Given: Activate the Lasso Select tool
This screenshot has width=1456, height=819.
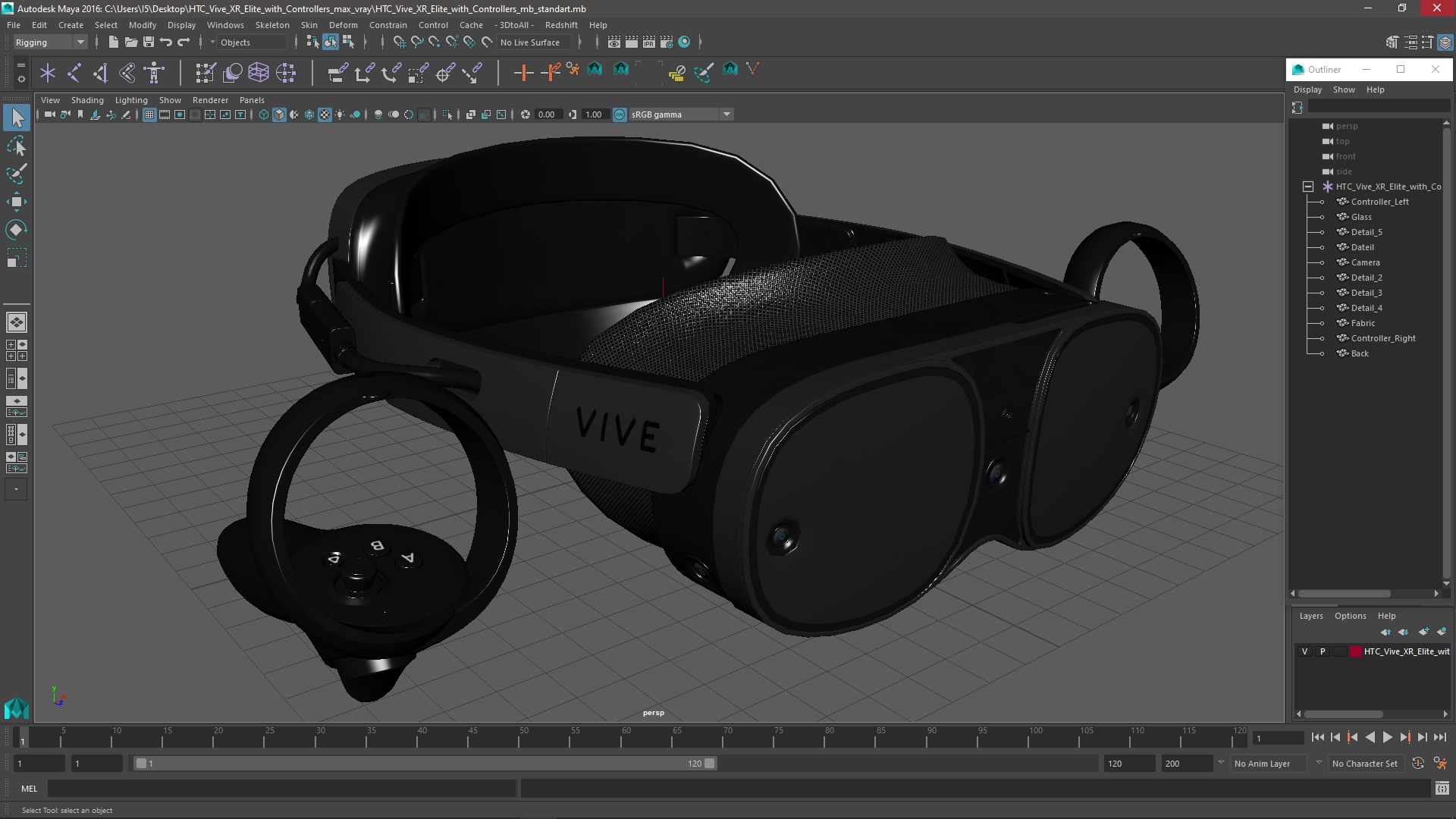Looking at the screenshot, I should tap(17, 146).
